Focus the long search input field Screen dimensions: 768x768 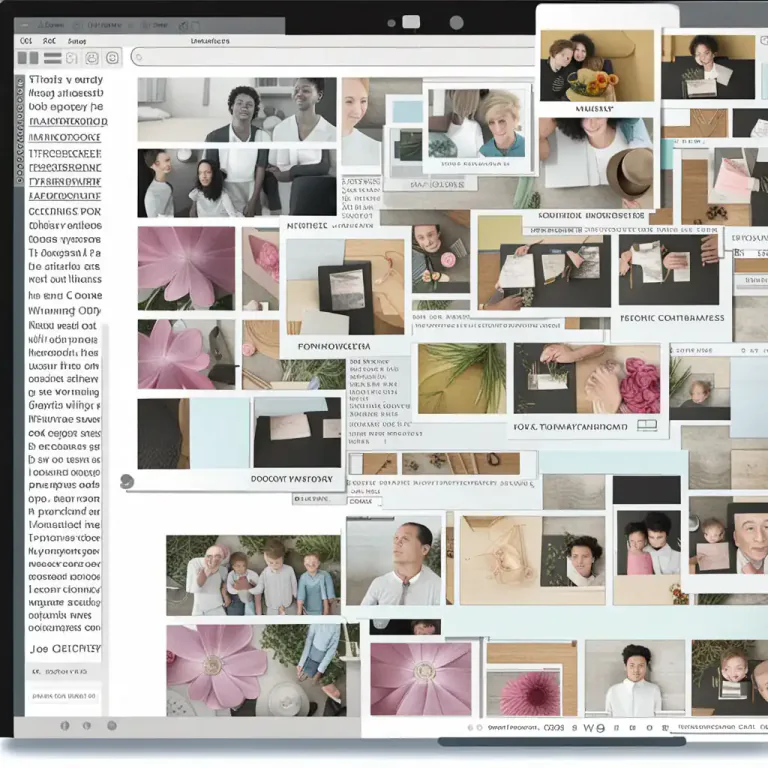333,57
